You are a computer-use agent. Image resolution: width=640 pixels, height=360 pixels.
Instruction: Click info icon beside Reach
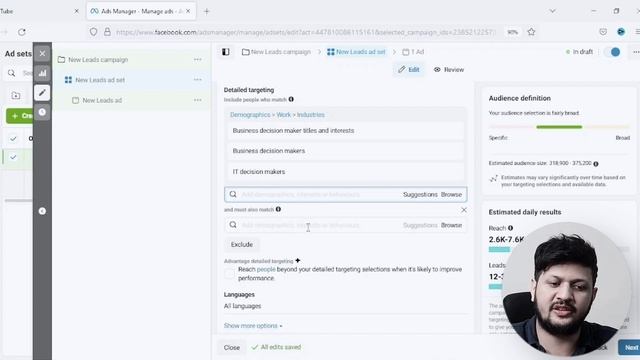tap(511, 228)
